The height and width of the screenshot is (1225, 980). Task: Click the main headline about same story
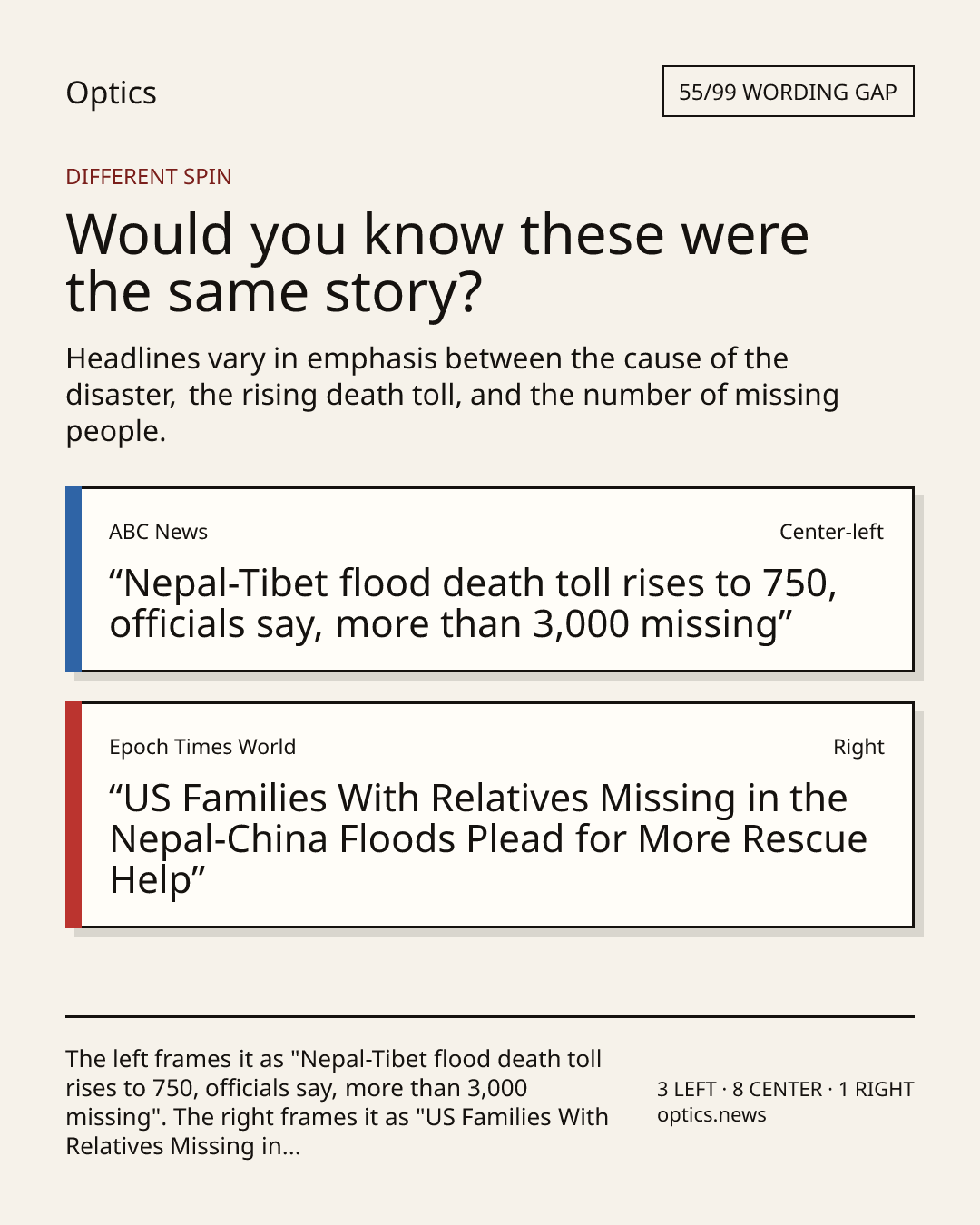click(x=437, y=262)
